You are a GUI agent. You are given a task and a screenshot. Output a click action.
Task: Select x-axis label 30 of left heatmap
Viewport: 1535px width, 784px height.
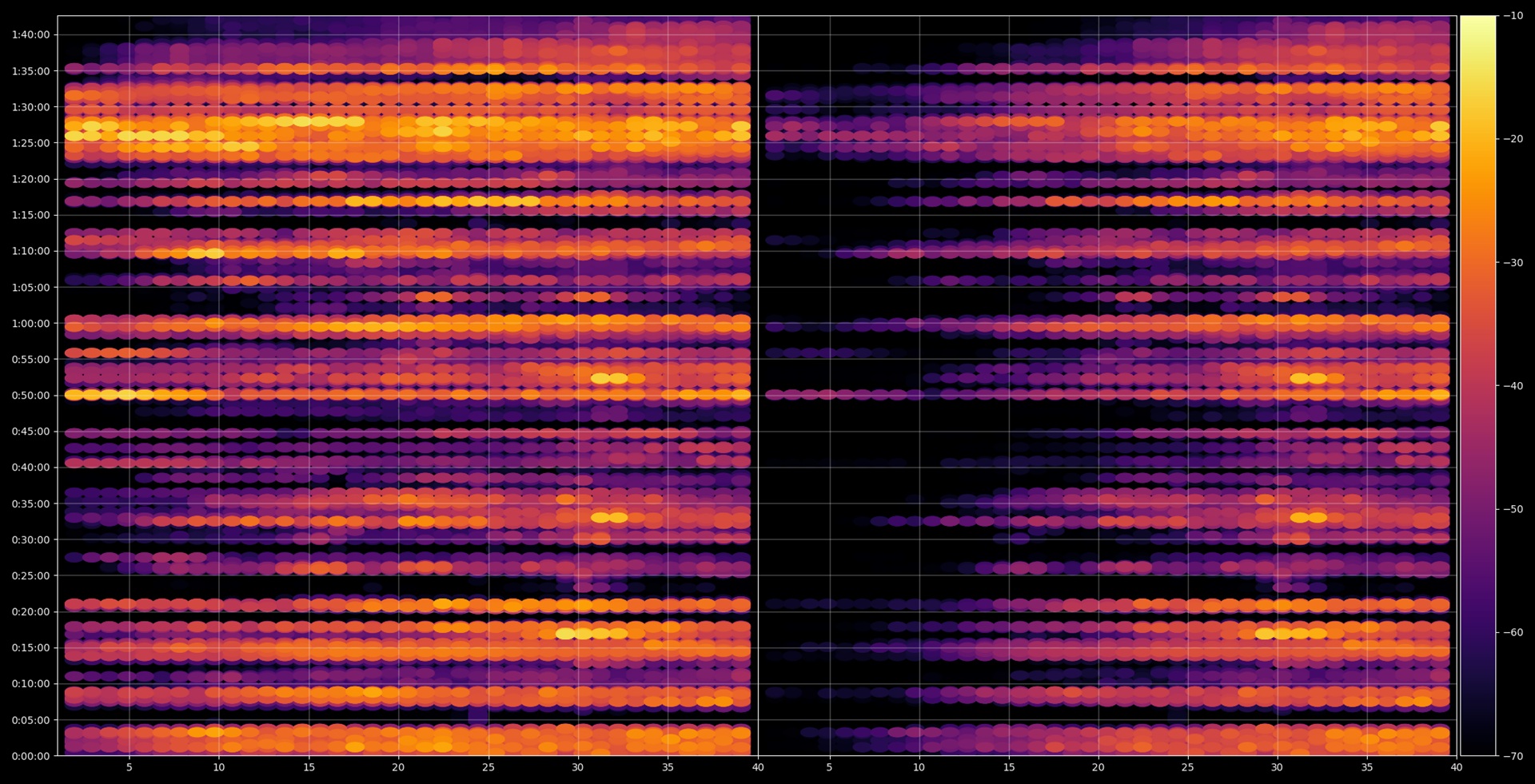[578, 767]
